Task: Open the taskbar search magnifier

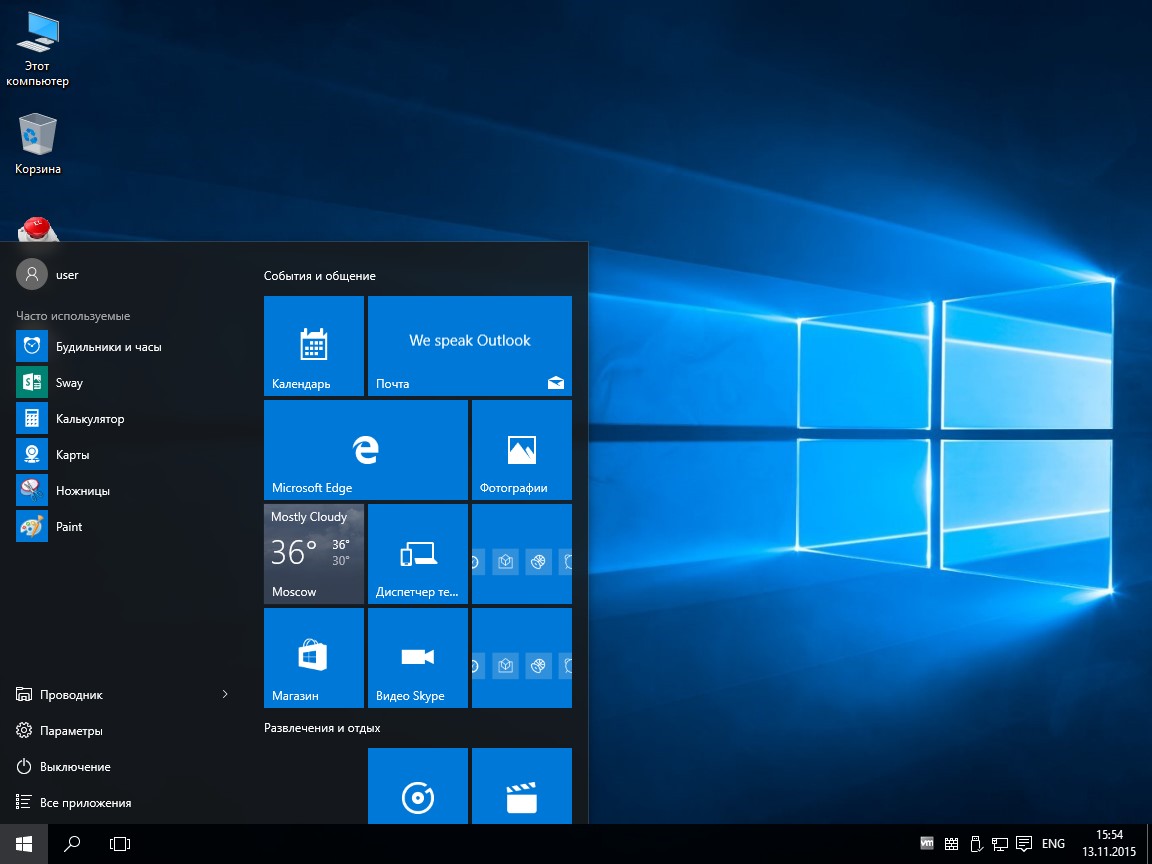Action: (x=72, y=844)
